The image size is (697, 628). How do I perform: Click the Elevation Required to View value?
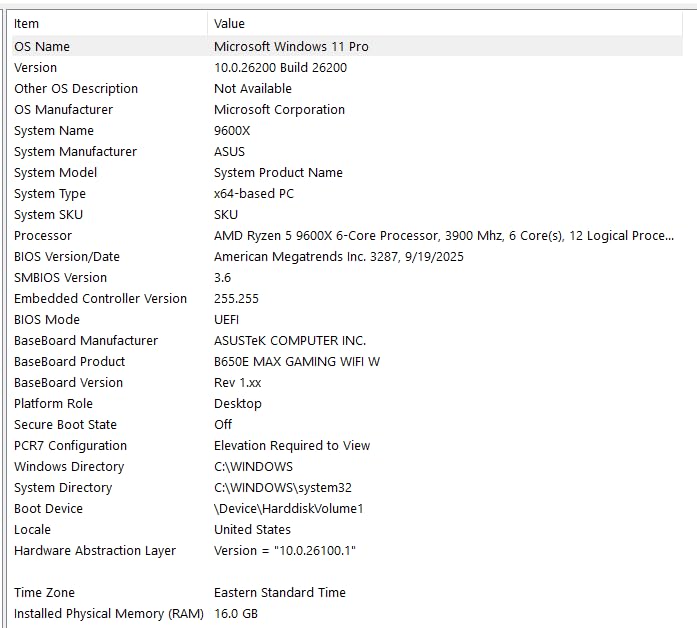292,445
